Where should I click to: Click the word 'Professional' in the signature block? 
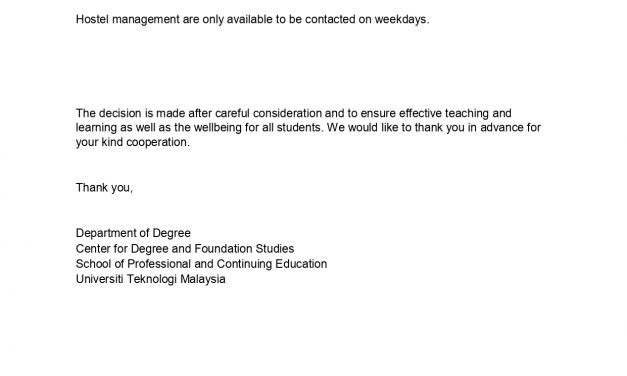click(159, 264)
